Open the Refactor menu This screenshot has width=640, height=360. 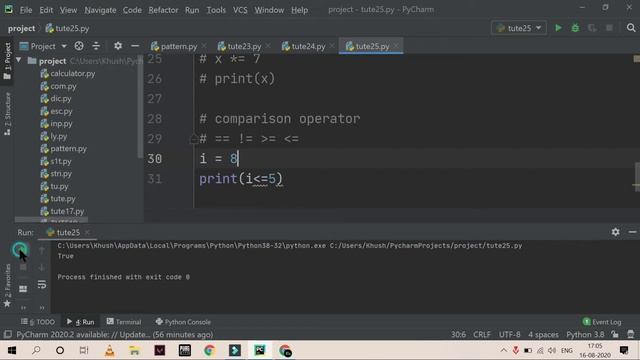pos(163,10)
